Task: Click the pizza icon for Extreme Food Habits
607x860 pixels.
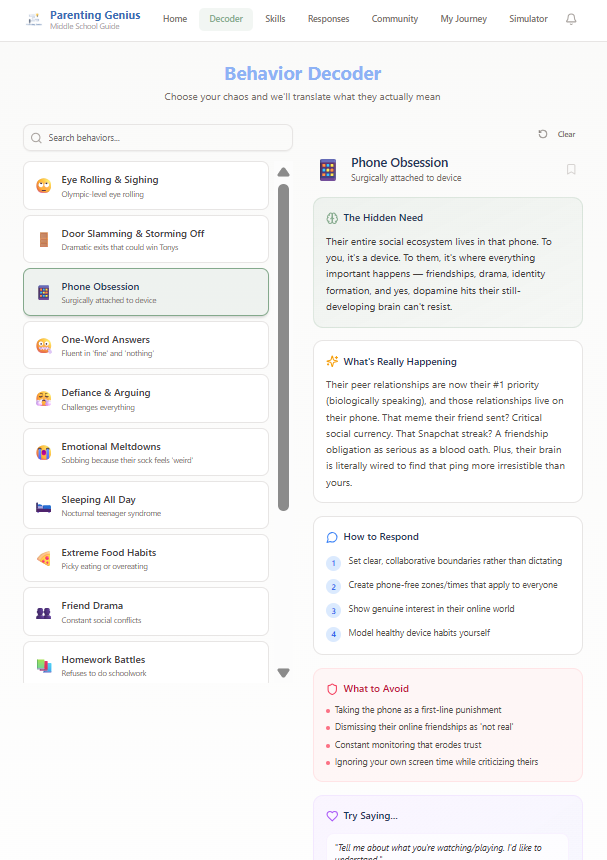Action: (43, 558)
